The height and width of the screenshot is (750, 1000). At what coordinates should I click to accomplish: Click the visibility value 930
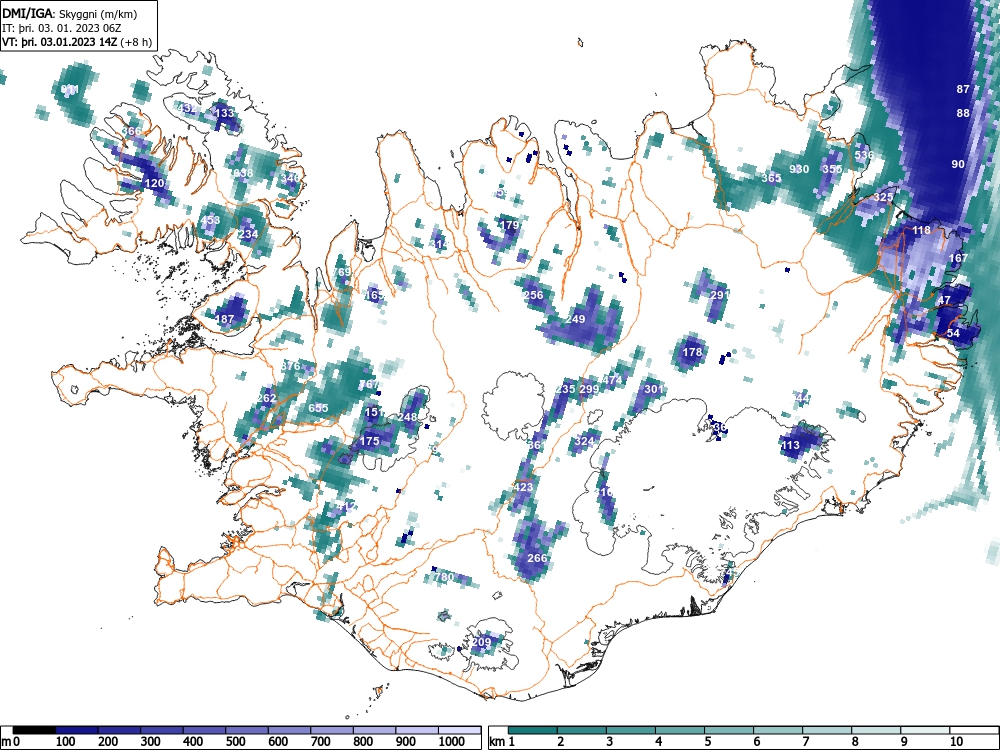799,169
